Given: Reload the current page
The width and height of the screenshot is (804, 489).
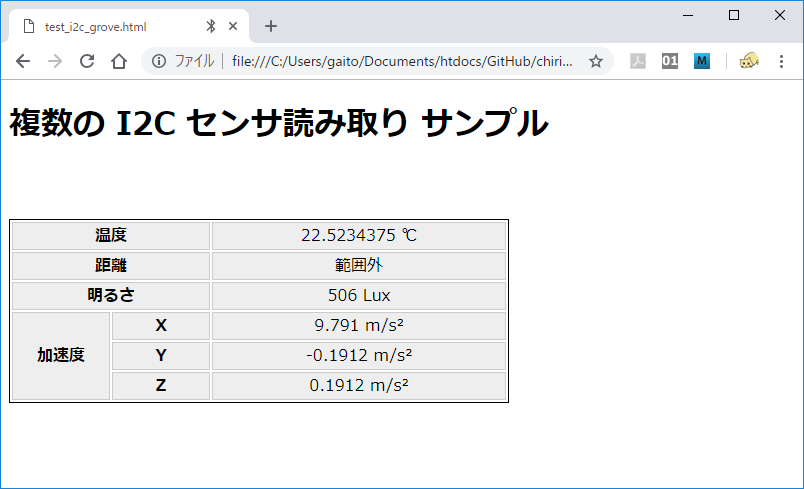Looking at the screenshot, I should [x=87, y=61].
